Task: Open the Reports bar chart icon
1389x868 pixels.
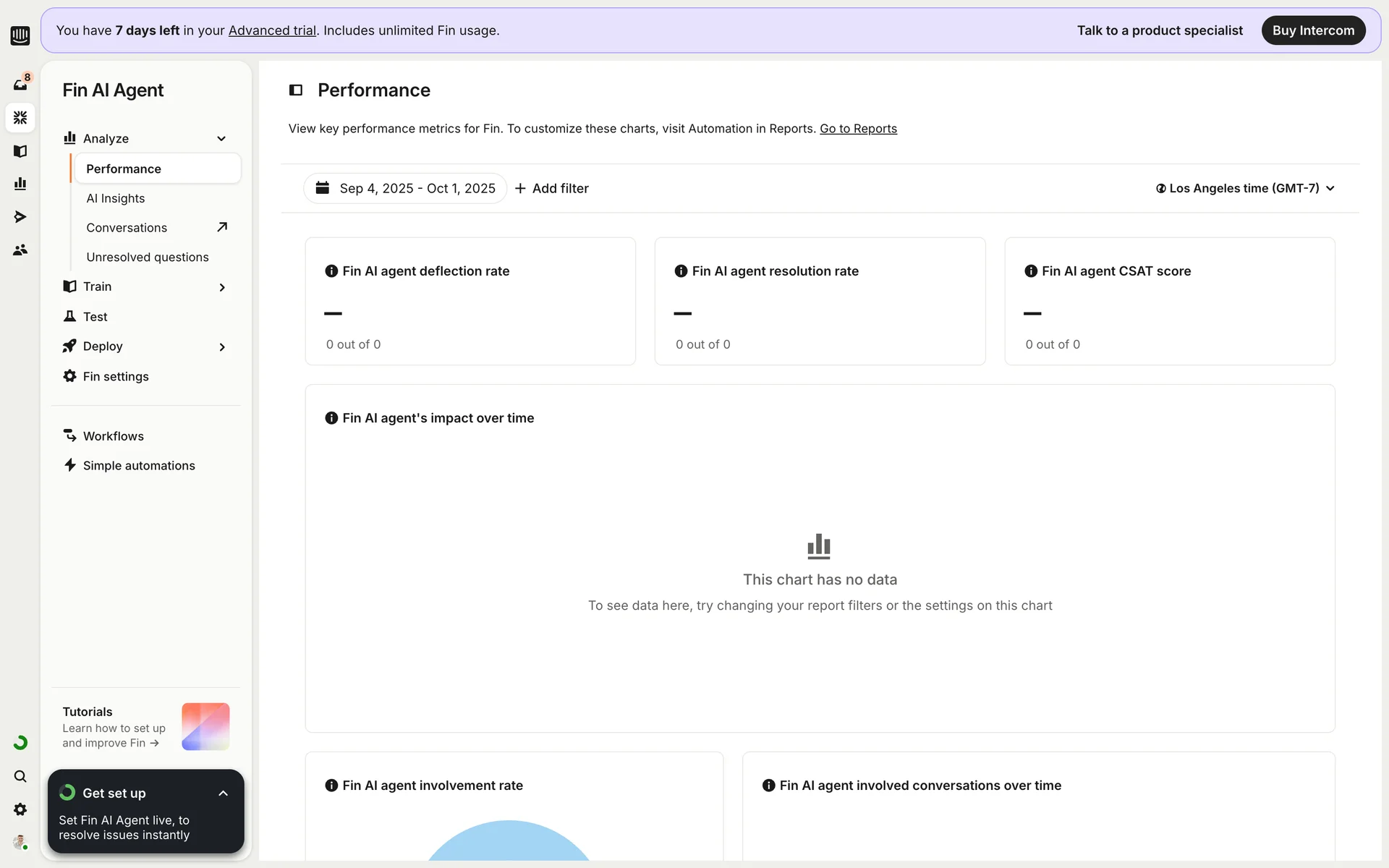Action: [x=20, y=184]
